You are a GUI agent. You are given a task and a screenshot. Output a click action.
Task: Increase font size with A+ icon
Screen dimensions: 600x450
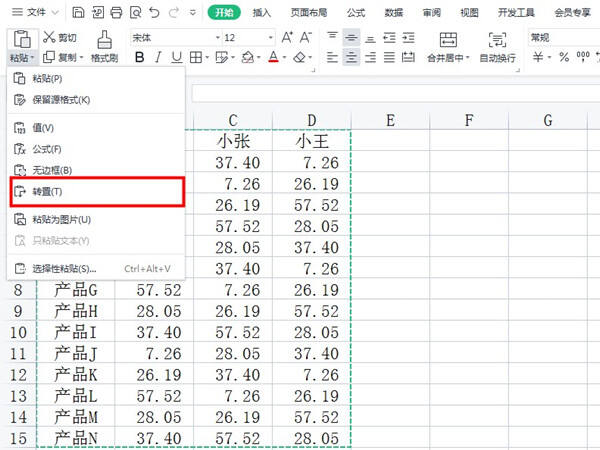click(x=287, y=38)
